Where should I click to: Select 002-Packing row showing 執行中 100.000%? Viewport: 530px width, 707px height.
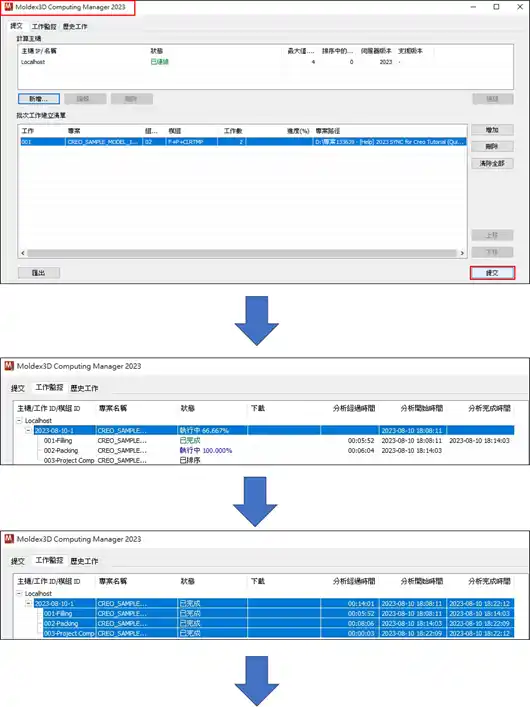pyautogui.click(x=277, y=450)
